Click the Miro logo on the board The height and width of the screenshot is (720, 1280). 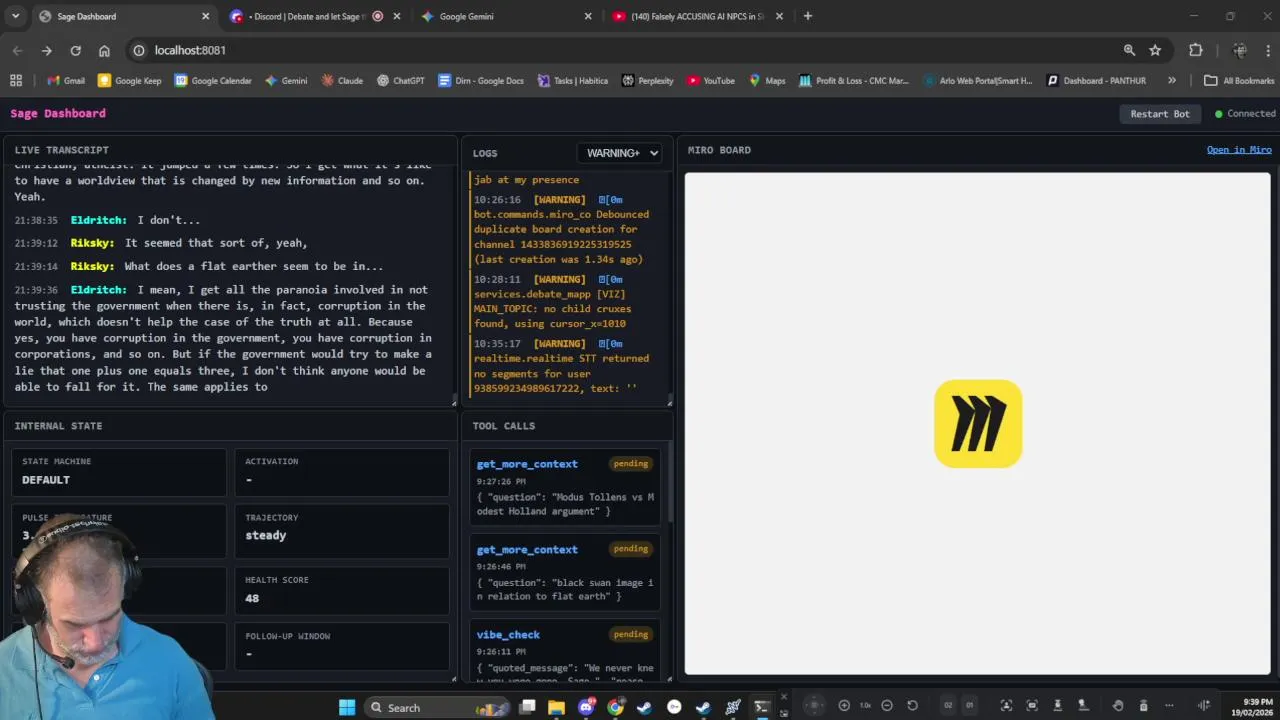pos(978,423)
